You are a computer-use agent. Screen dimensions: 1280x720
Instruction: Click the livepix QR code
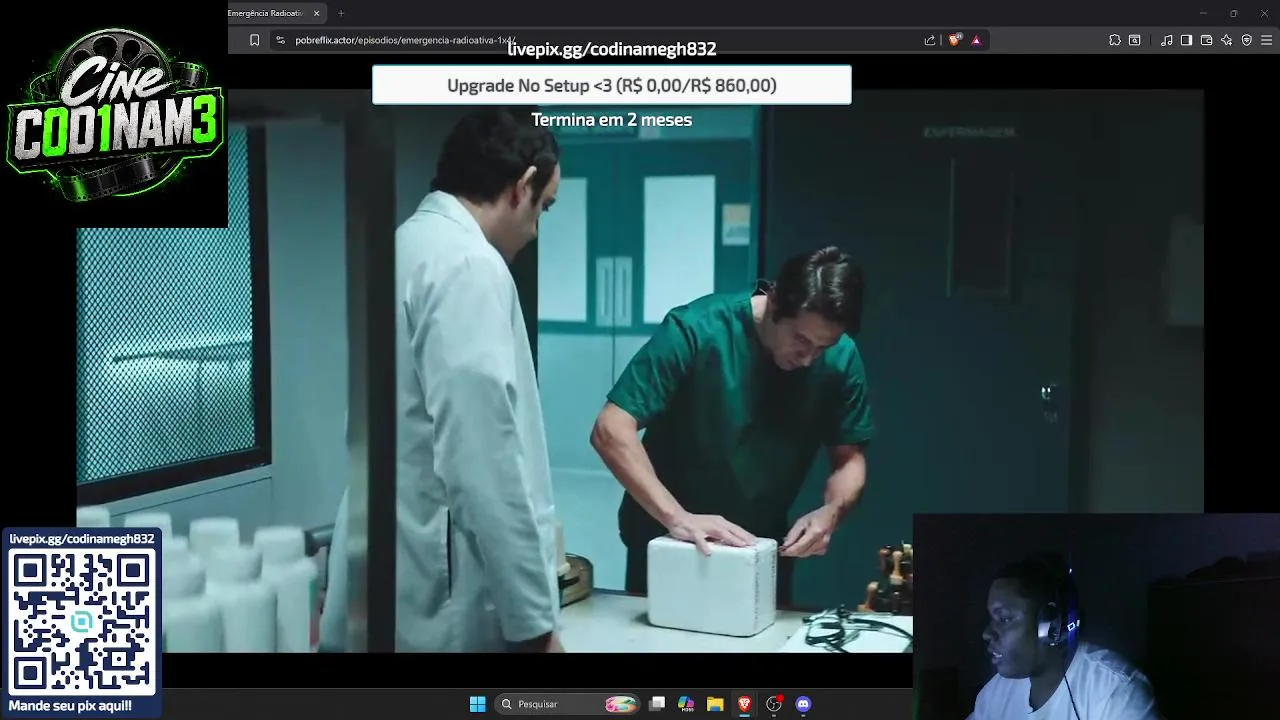pyautogui.click(x=82, y=621)
